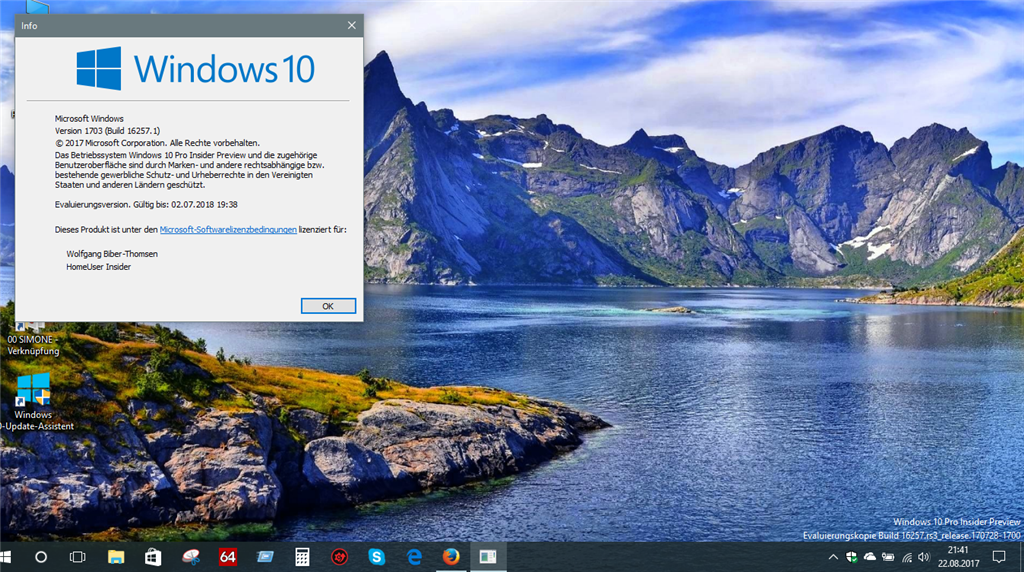Image resolution: width=1024 pixels, height=572 pixels.
Task: Click the 'Microsoft Windows' heading text
Action: 89,119
